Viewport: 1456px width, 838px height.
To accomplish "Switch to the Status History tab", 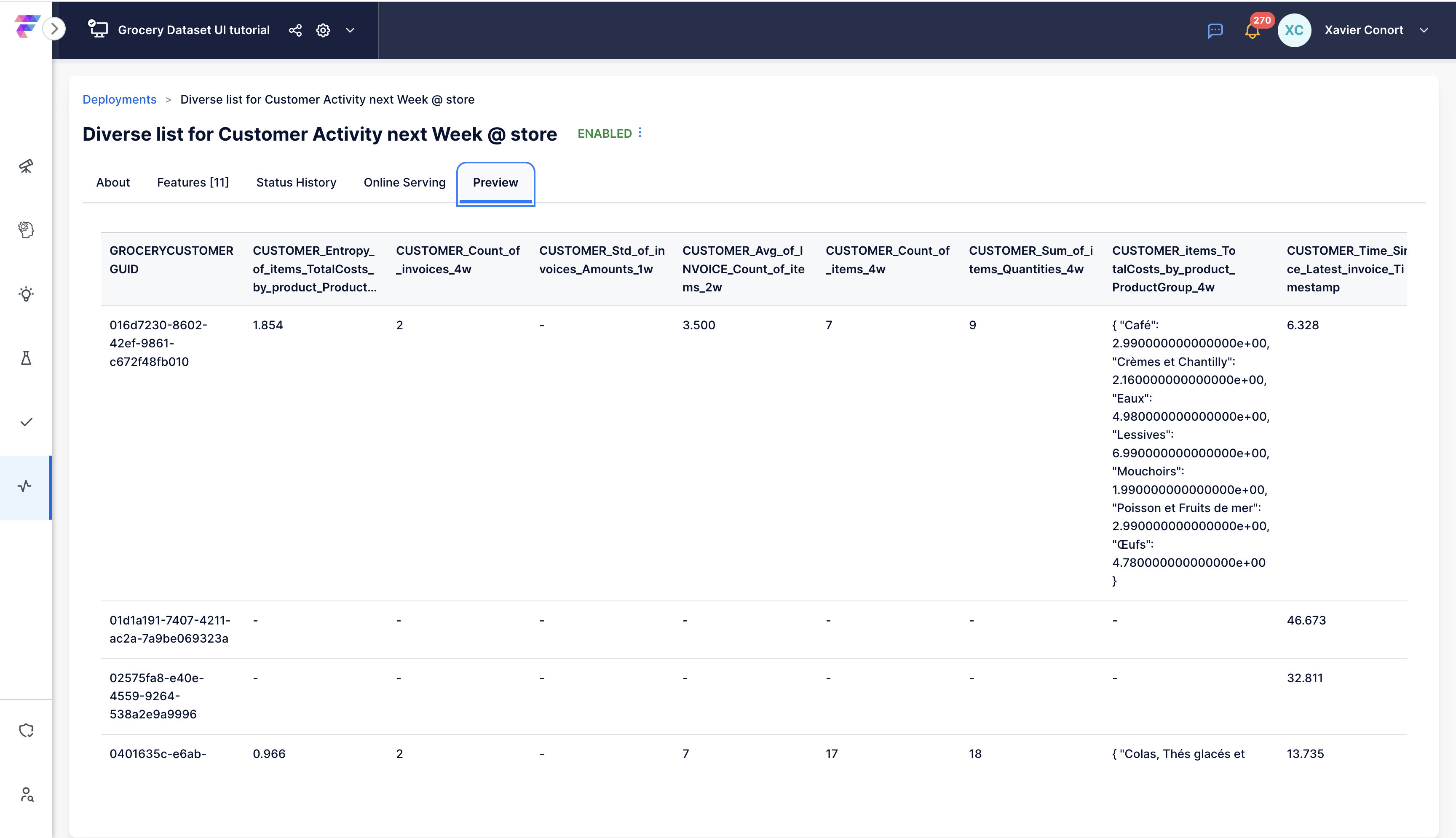I will [x=296, y=182].
